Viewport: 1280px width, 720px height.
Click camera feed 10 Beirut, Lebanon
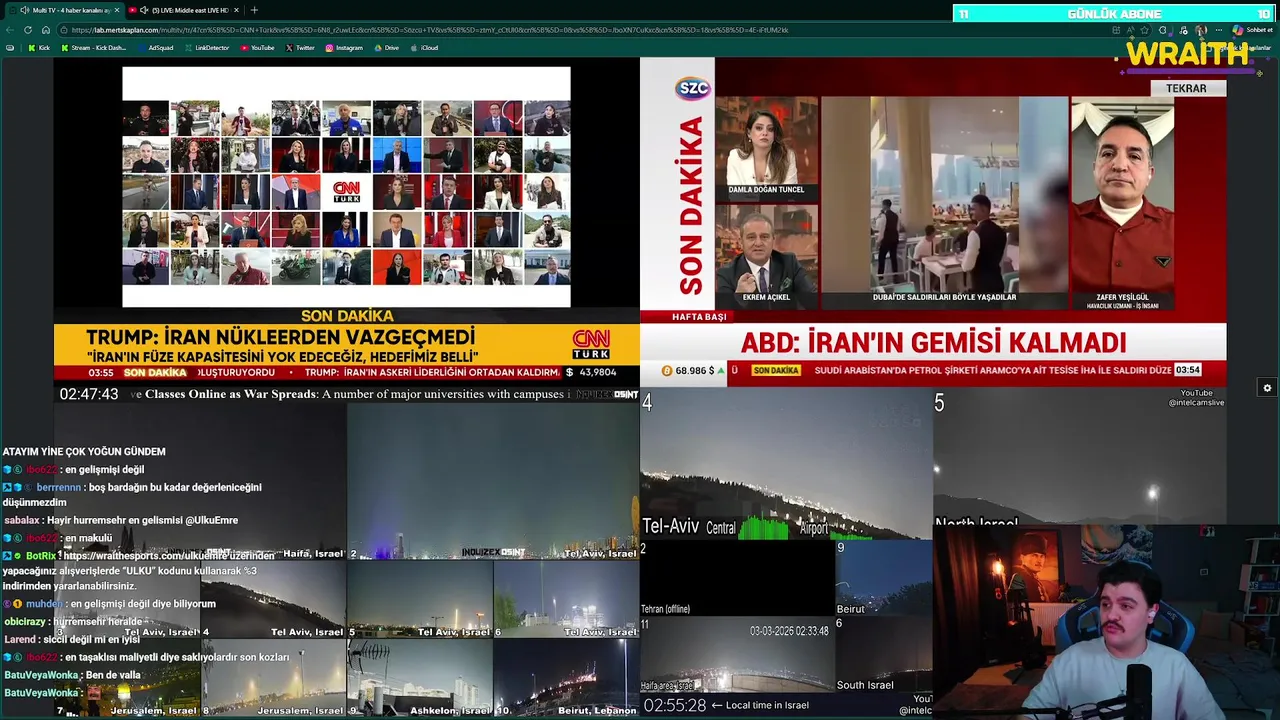click(x=566, y=678)
